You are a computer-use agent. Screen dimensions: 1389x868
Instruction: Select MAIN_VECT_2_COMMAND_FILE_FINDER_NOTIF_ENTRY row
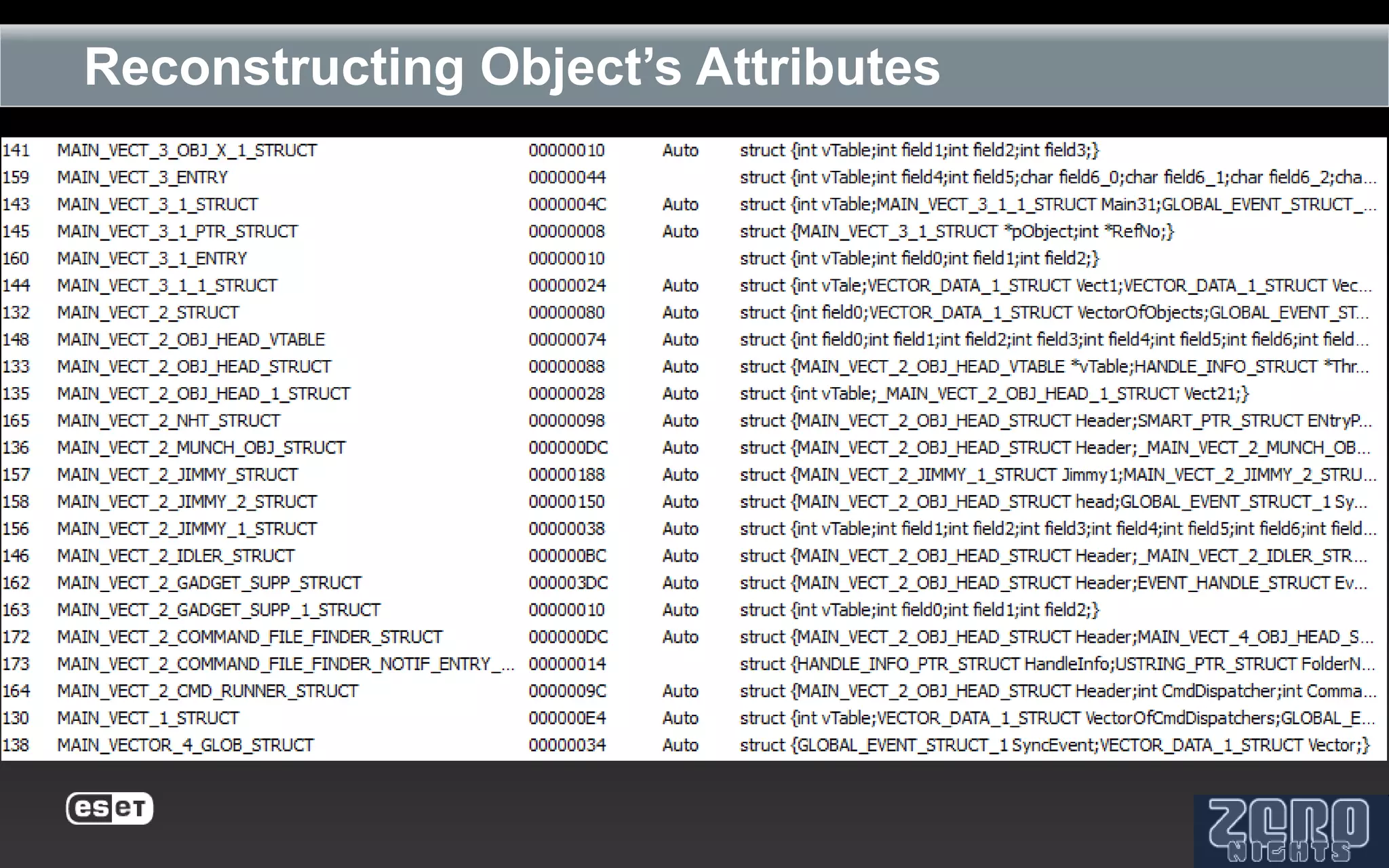pyautogui.click(x=693, y=664)
